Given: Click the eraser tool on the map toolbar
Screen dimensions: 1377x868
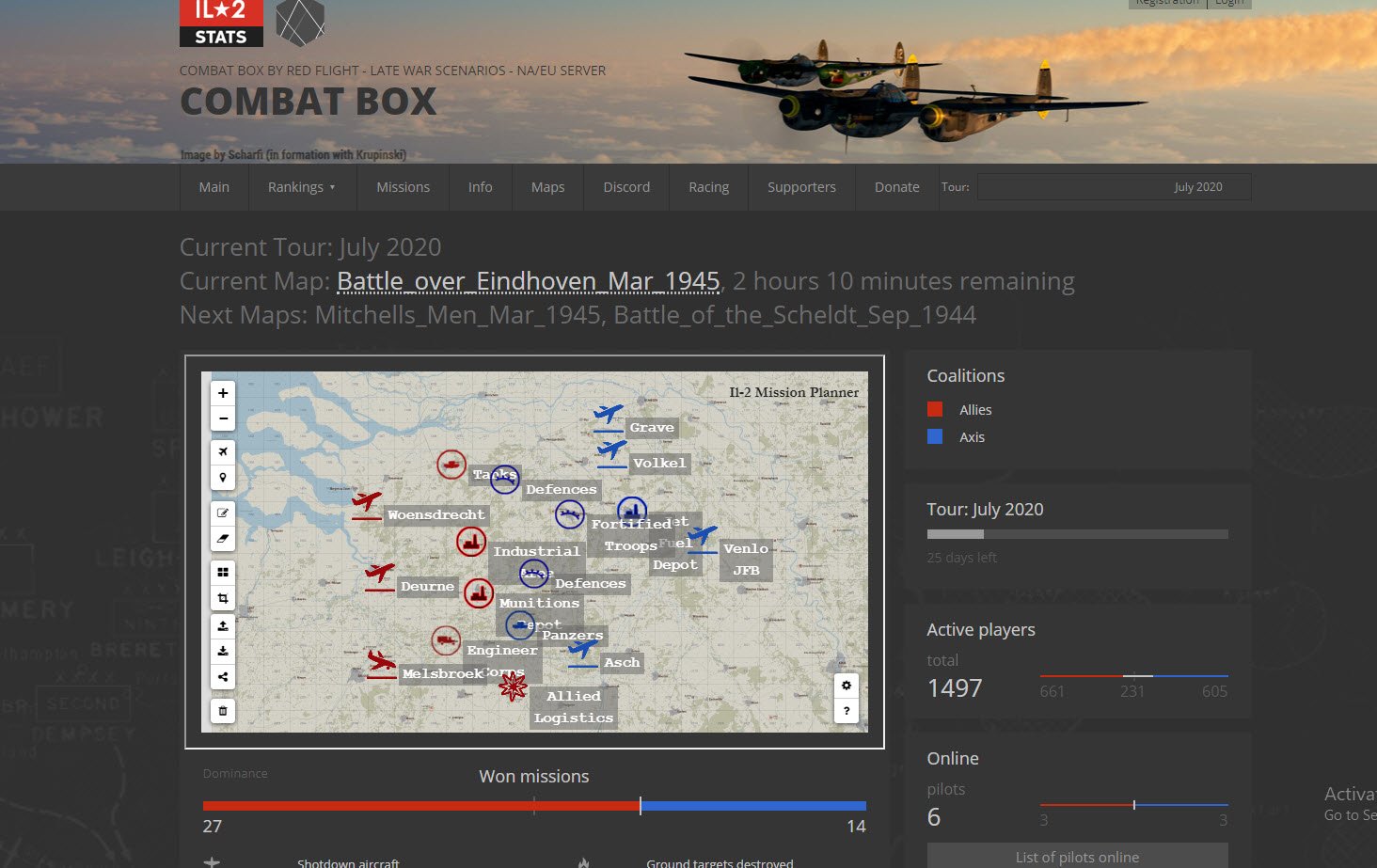Looking at the screenshot, I should point(223,539).
